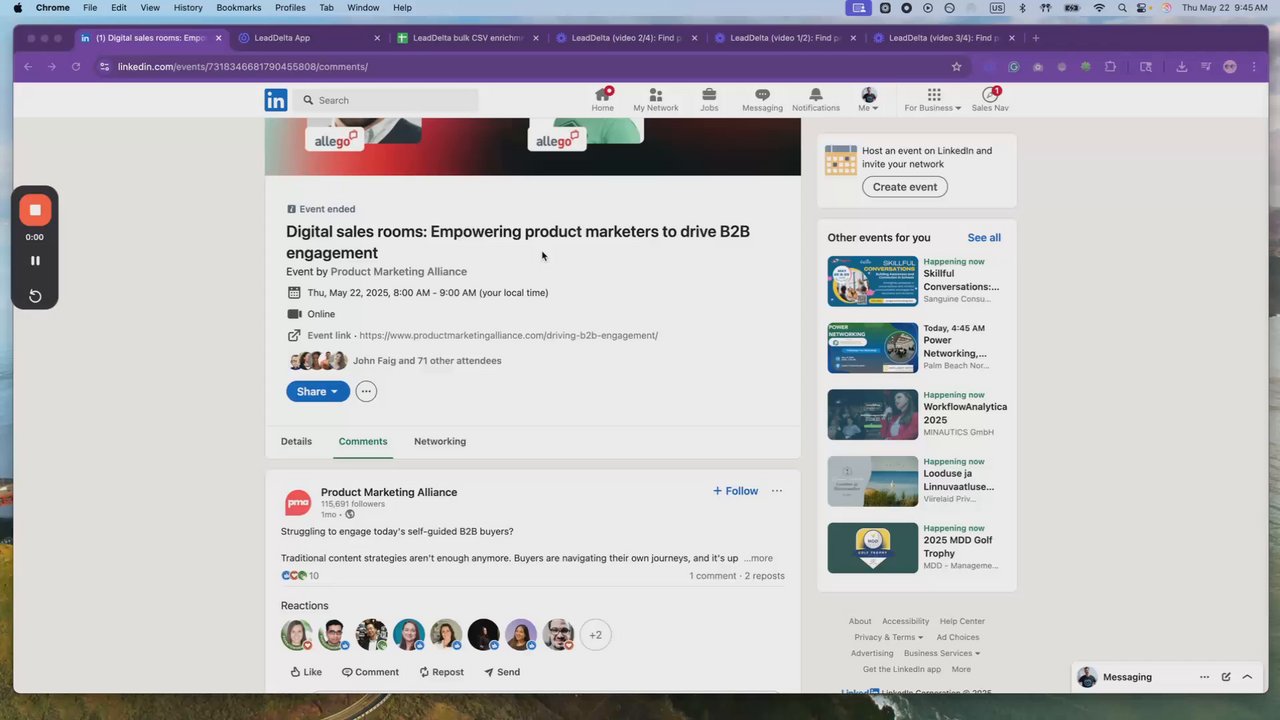
Task: Open new browser tab
Action: [x=1035, y=38]
